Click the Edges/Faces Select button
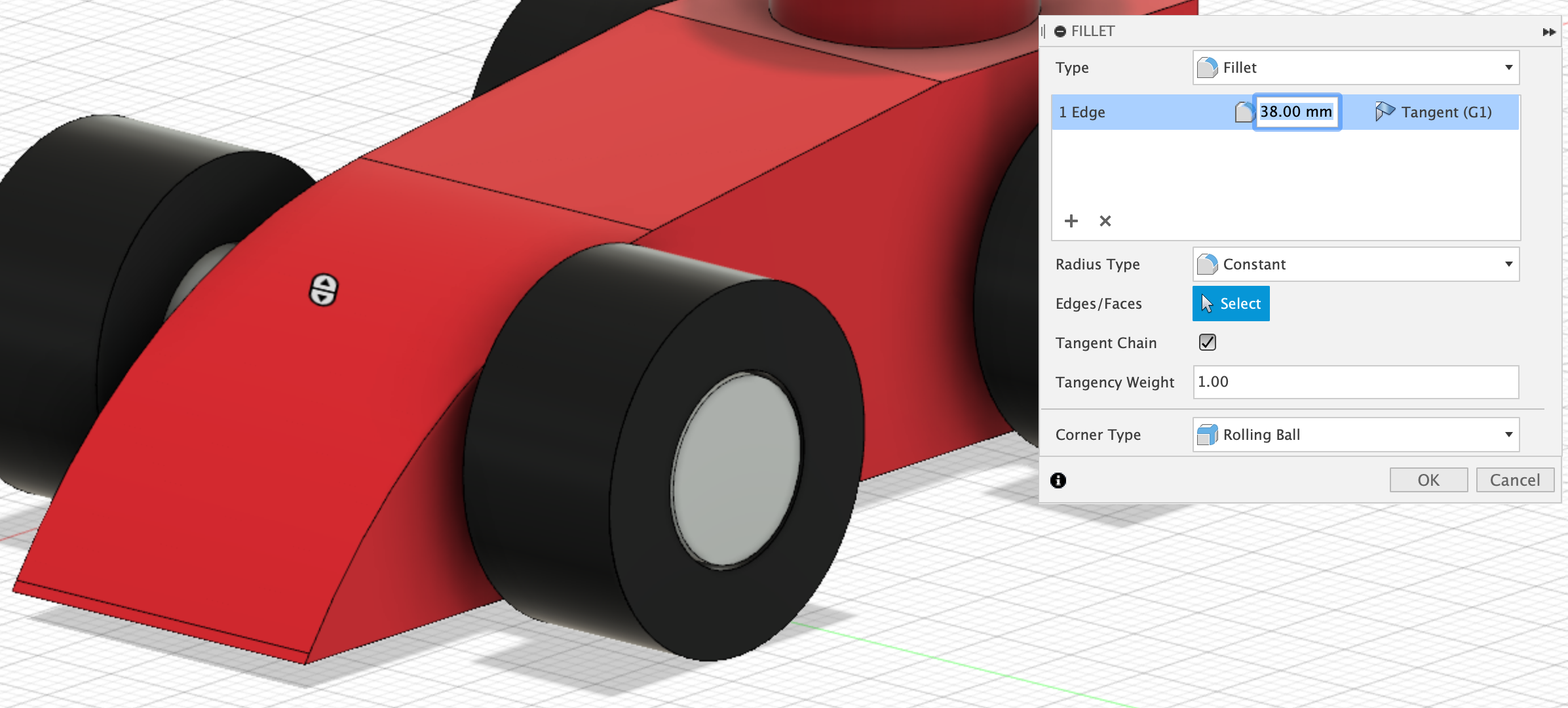The height and width of the screenshot is (708, 1568). 1231,304
